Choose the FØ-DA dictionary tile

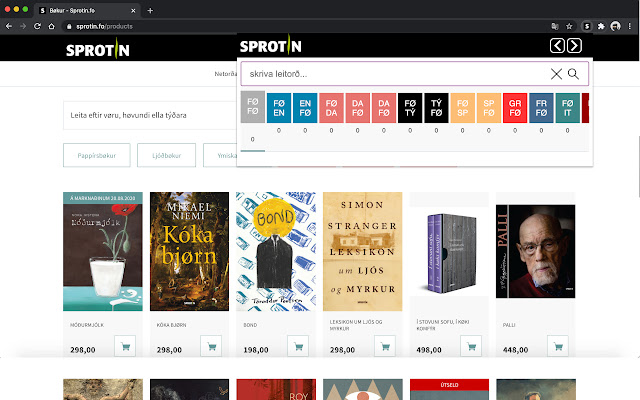[331, 108]
